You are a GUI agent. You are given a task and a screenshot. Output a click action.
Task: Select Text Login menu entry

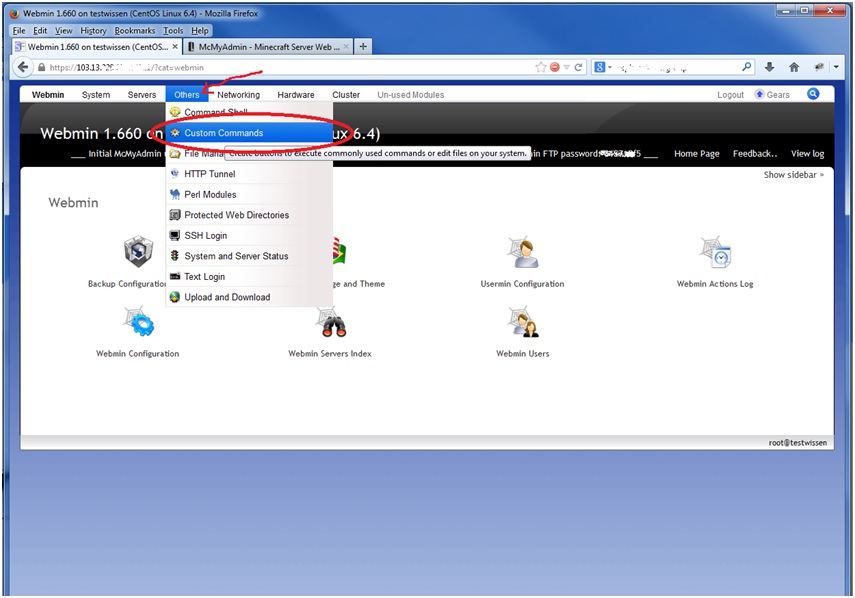pos(249,276)
